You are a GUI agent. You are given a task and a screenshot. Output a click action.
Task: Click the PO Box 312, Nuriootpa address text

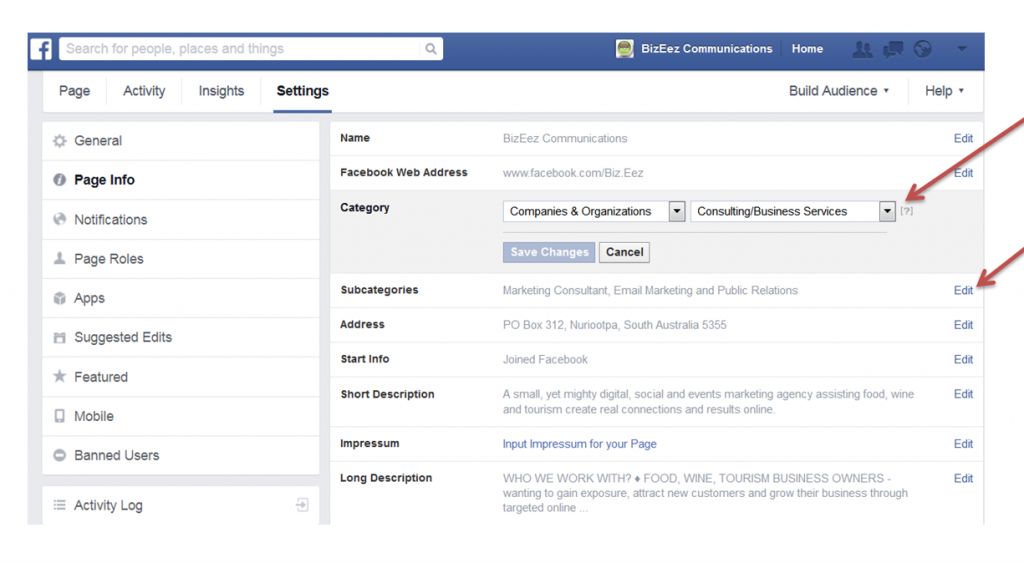point(614,325)
